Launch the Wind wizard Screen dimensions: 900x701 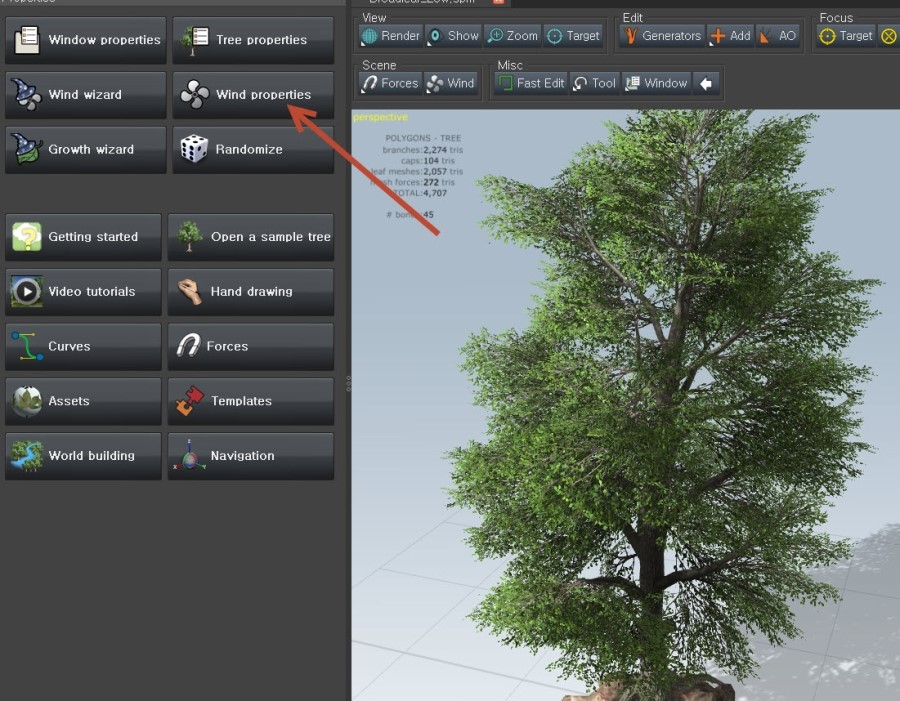click(86, 95)
